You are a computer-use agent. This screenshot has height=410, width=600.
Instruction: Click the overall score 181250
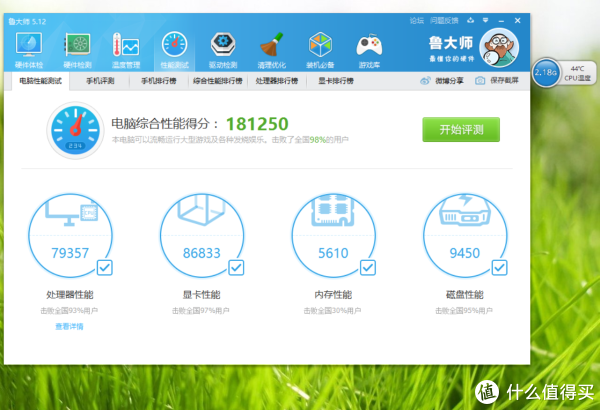[257, 124]
